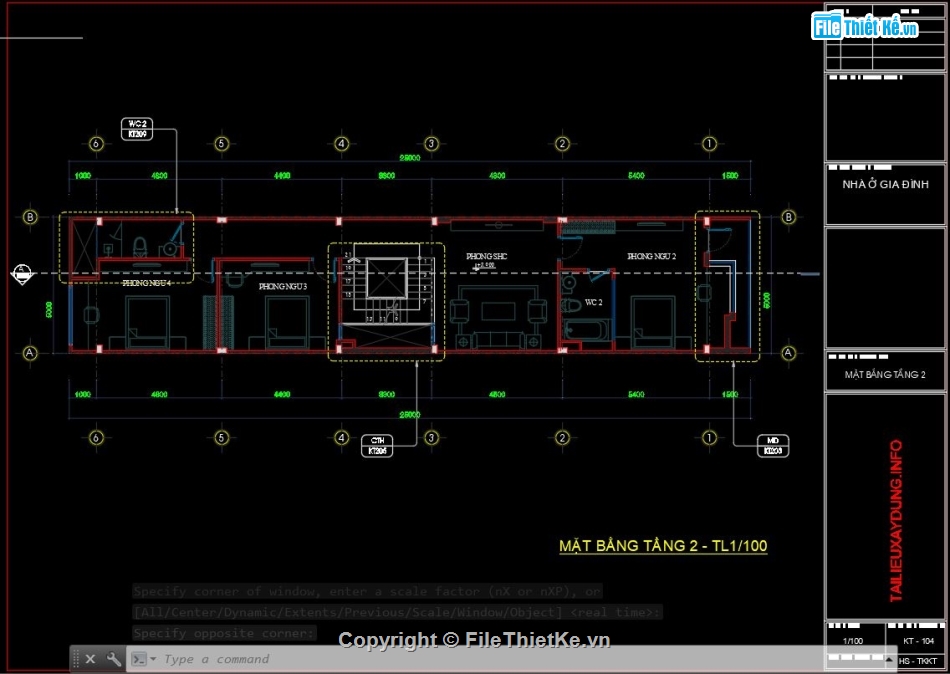Expand command history with up arrow
Image resolution: width=950 pixels, height=674 pixels.
[889, 659]
